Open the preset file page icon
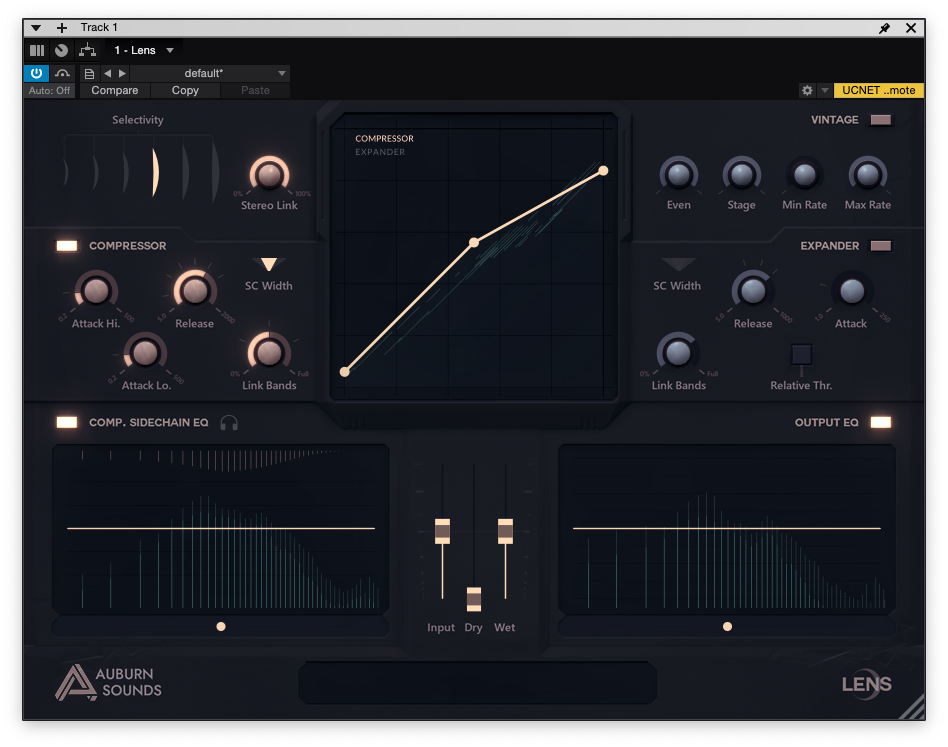The height and width of the screenshot is (747, 948). tap(89, 74)
